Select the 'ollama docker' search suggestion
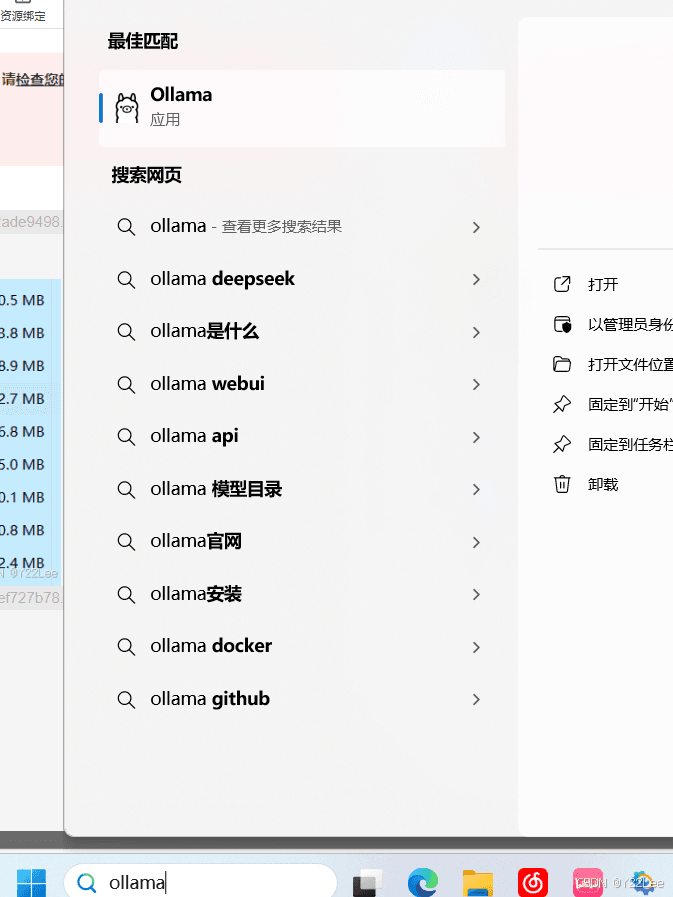 pyautogui.click(x=302, y=646)
